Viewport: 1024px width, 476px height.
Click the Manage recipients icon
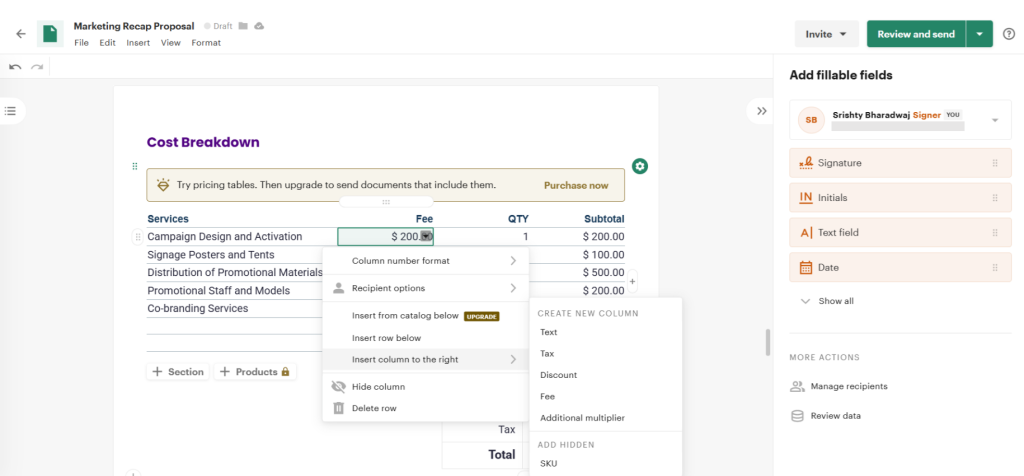click(797, 386)
